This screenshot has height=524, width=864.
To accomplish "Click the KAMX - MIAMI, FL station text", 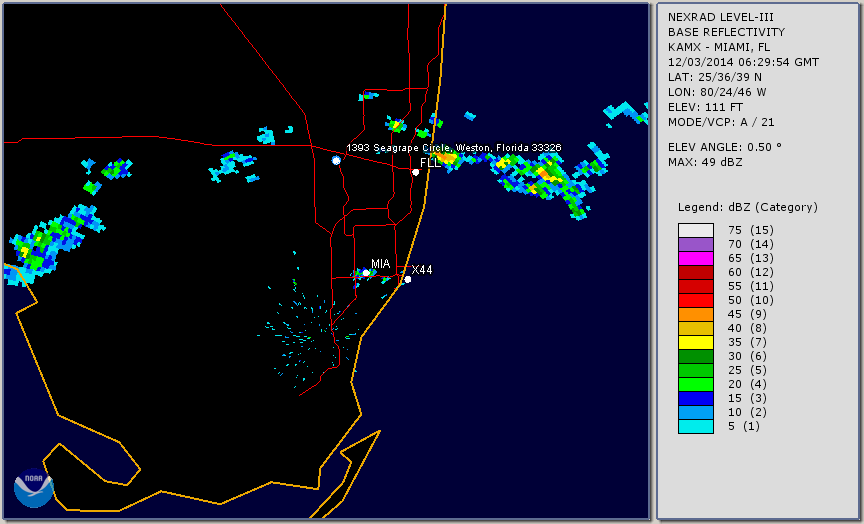I will coord(719,47).
